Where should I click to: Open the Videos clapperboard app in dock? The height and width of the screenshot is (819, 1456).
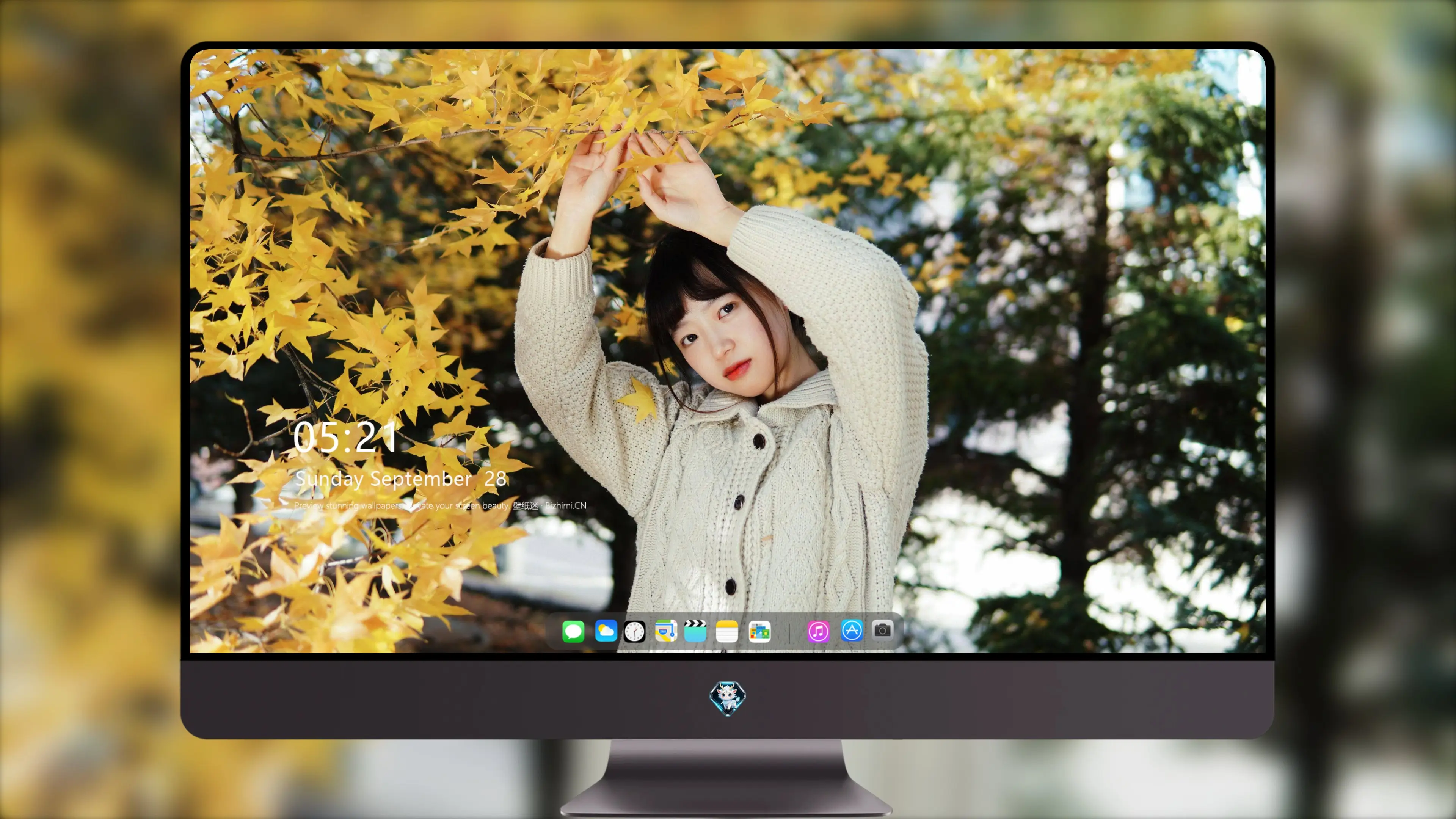point(695,631)
